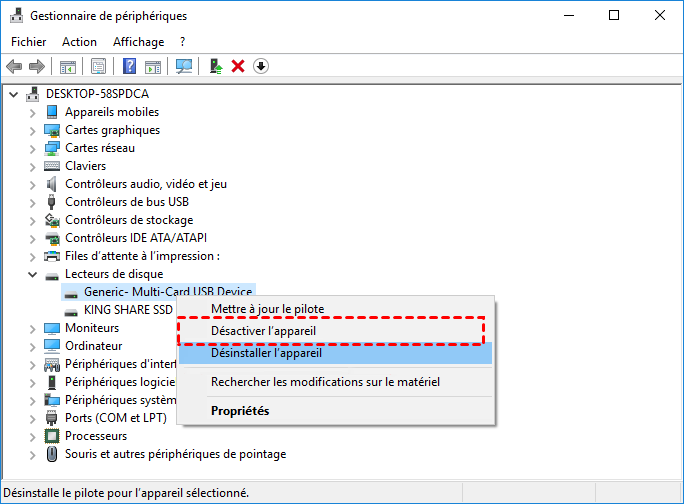Minimize the Device Manager window
The image size is (684, 504).
click(569, 15)
